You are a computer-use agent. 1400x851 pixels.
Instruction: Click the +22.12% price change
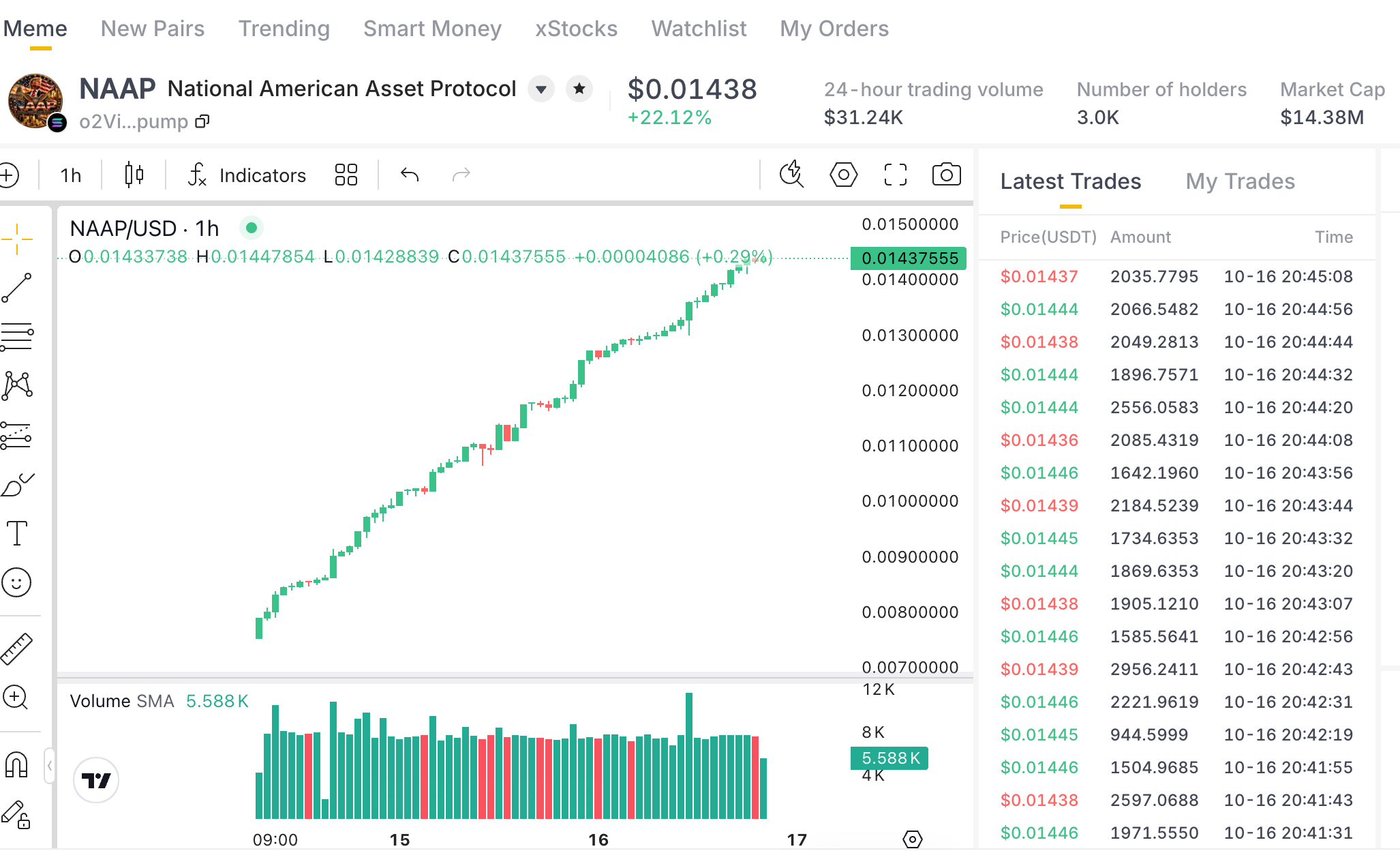point(670,117)
